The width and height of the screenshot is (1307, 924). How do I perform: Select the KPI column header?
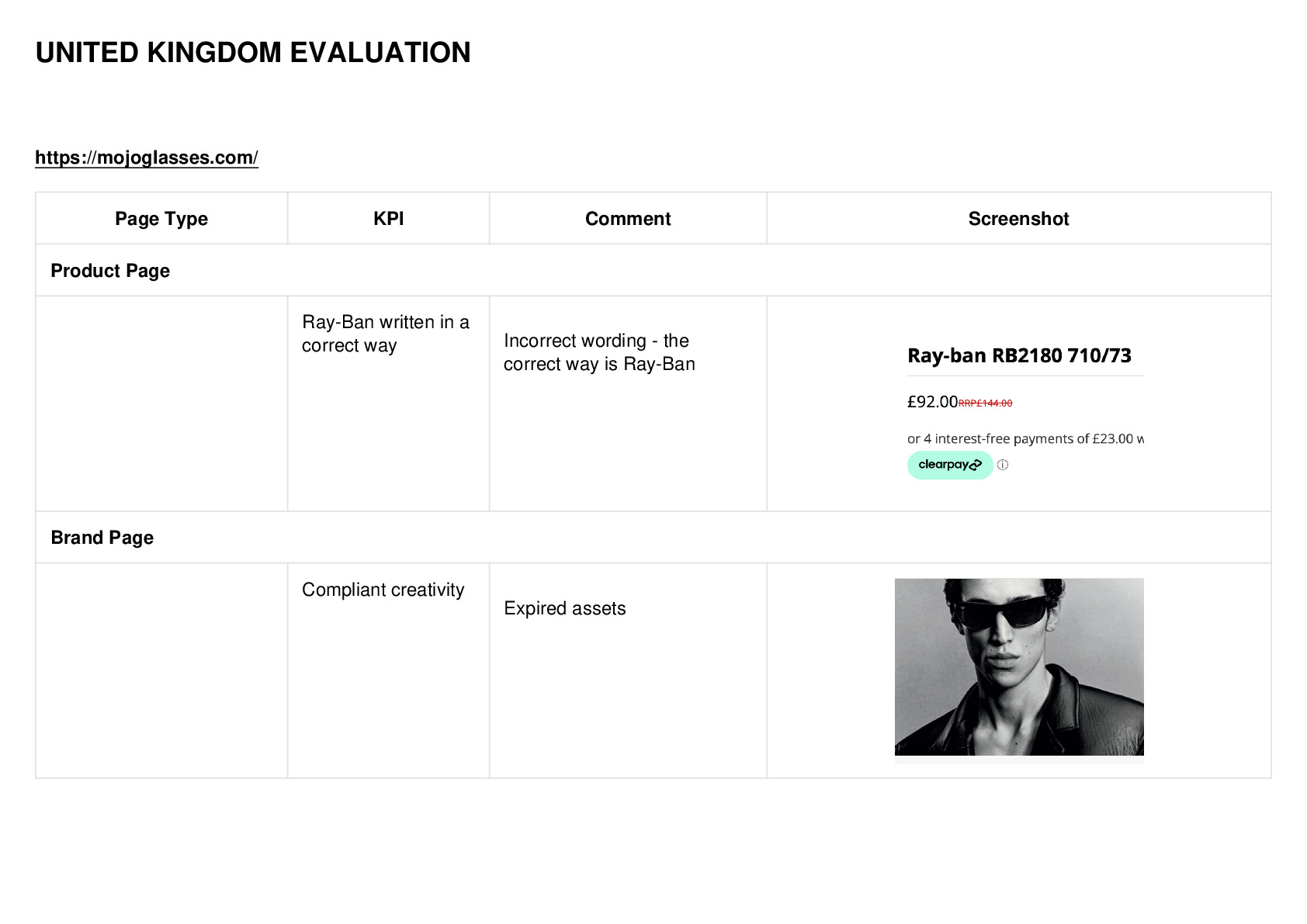[388, 219]
